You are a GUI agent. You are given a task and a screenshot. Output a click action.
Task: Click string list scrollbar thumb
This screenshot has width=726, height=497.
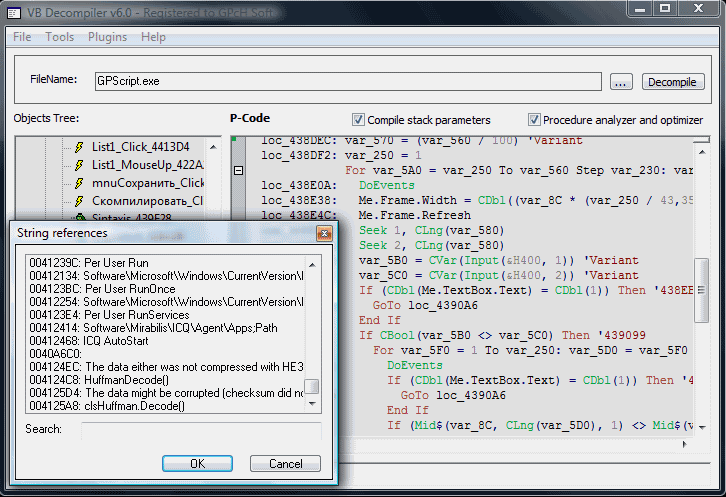313,387
